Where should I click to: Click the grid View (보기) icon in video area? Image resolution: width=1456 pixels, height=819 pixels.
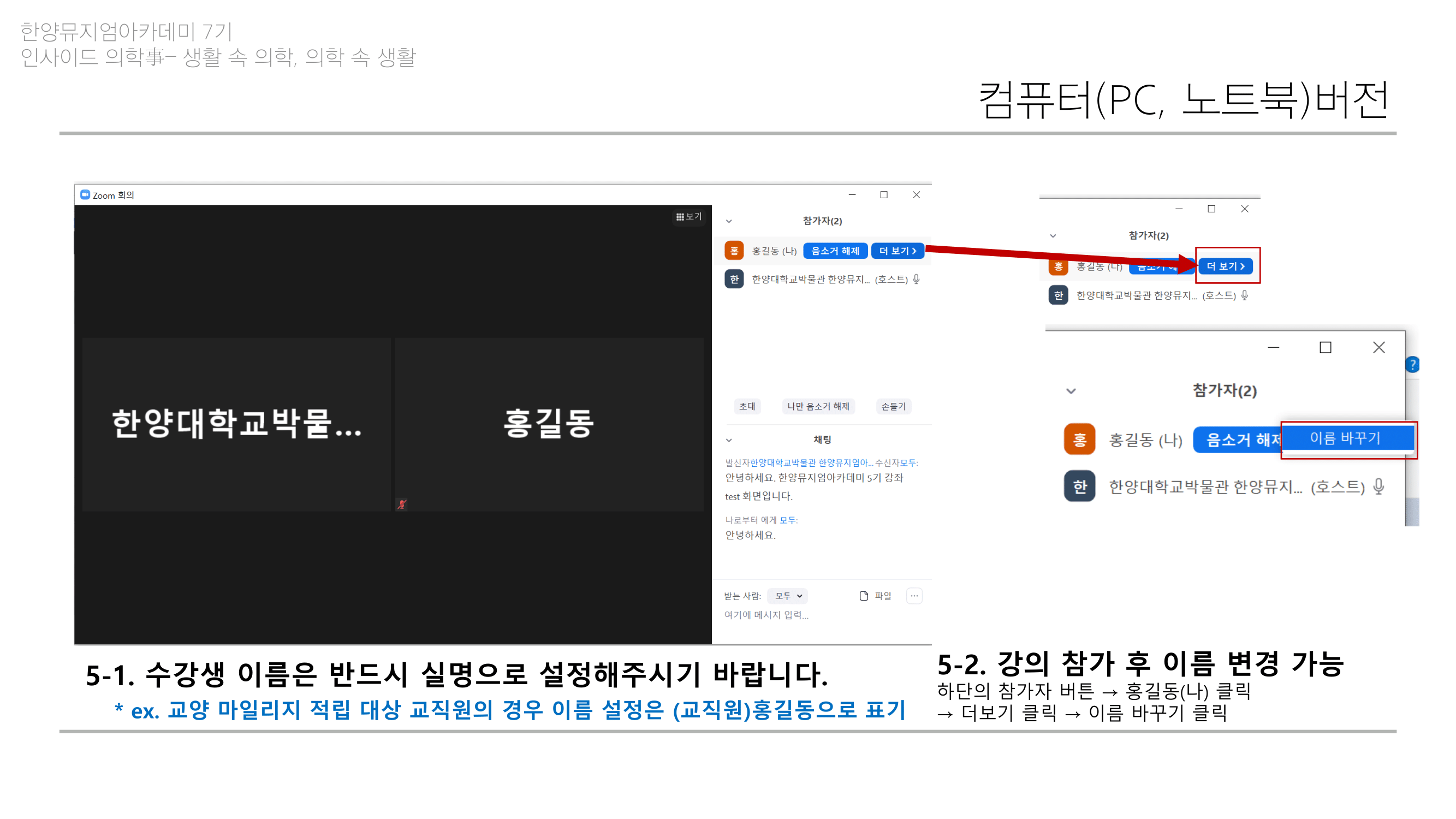click(680, 216)
